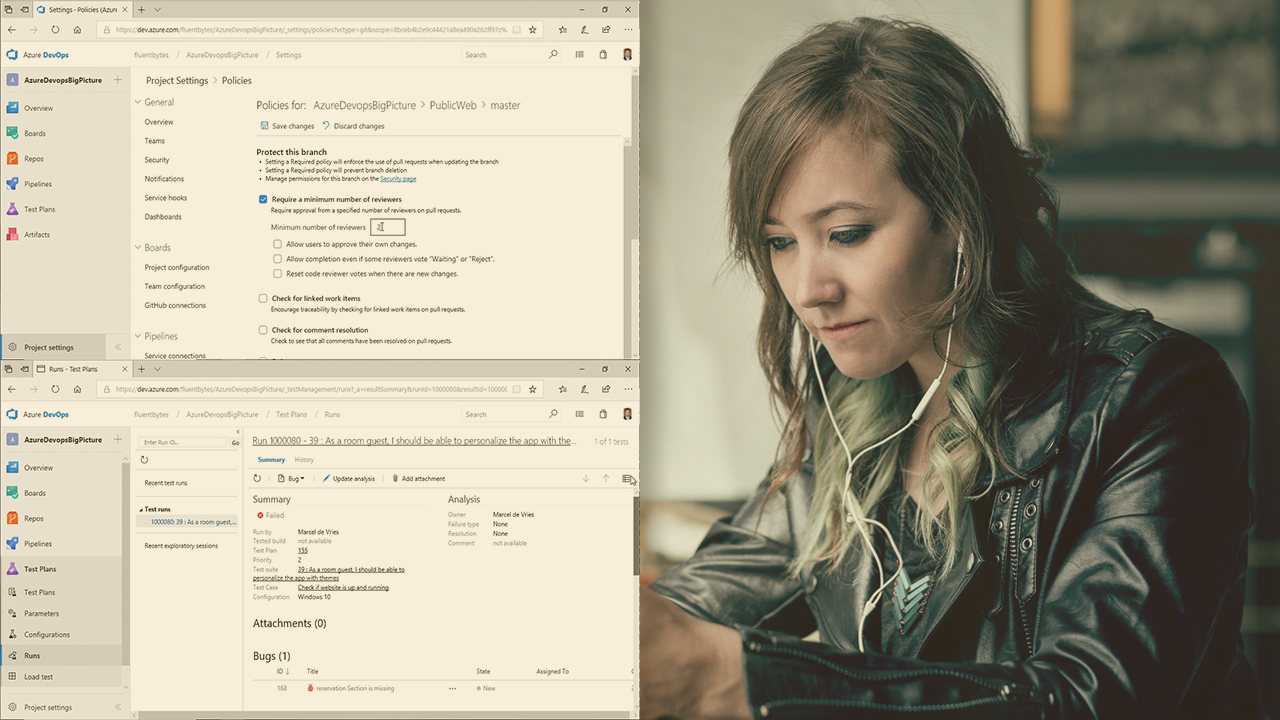Enable Allow users to approve their own changes
1280x720 pixels.
tap(278, 244)
